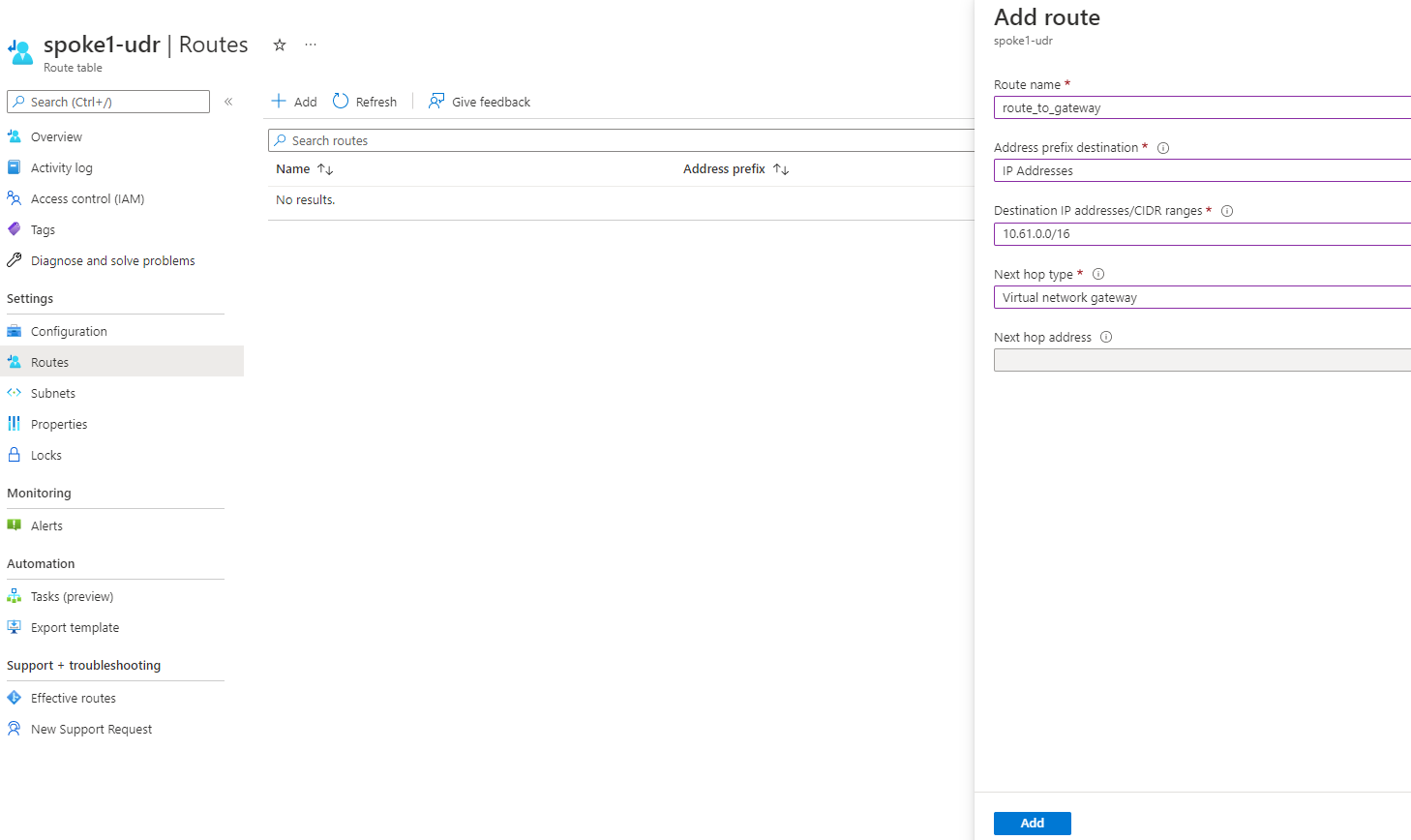This screenshot has width=1411, height=840.
Task: Open Tags page
Action: 43,230
